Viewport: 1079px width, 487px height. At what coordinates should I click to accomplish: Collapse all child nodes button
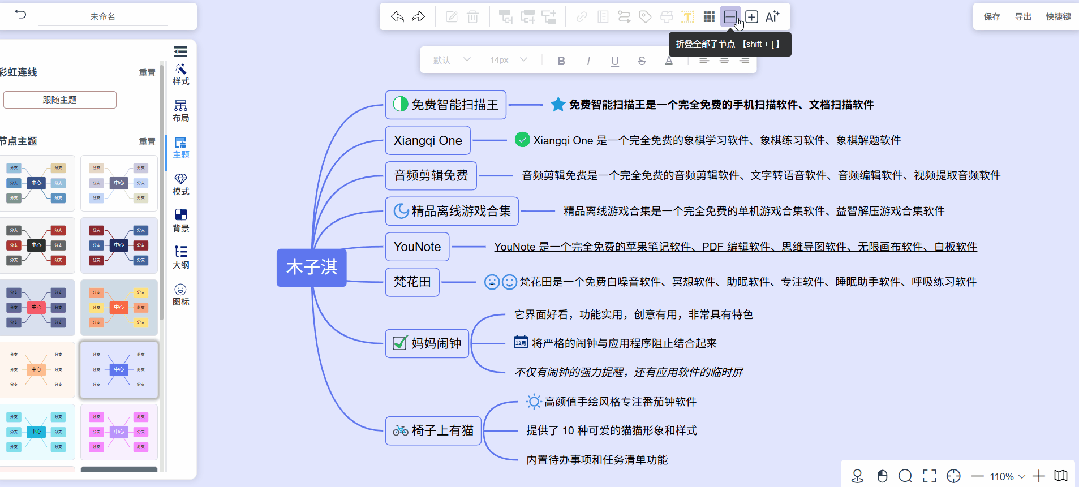click(x=730, y=17)
